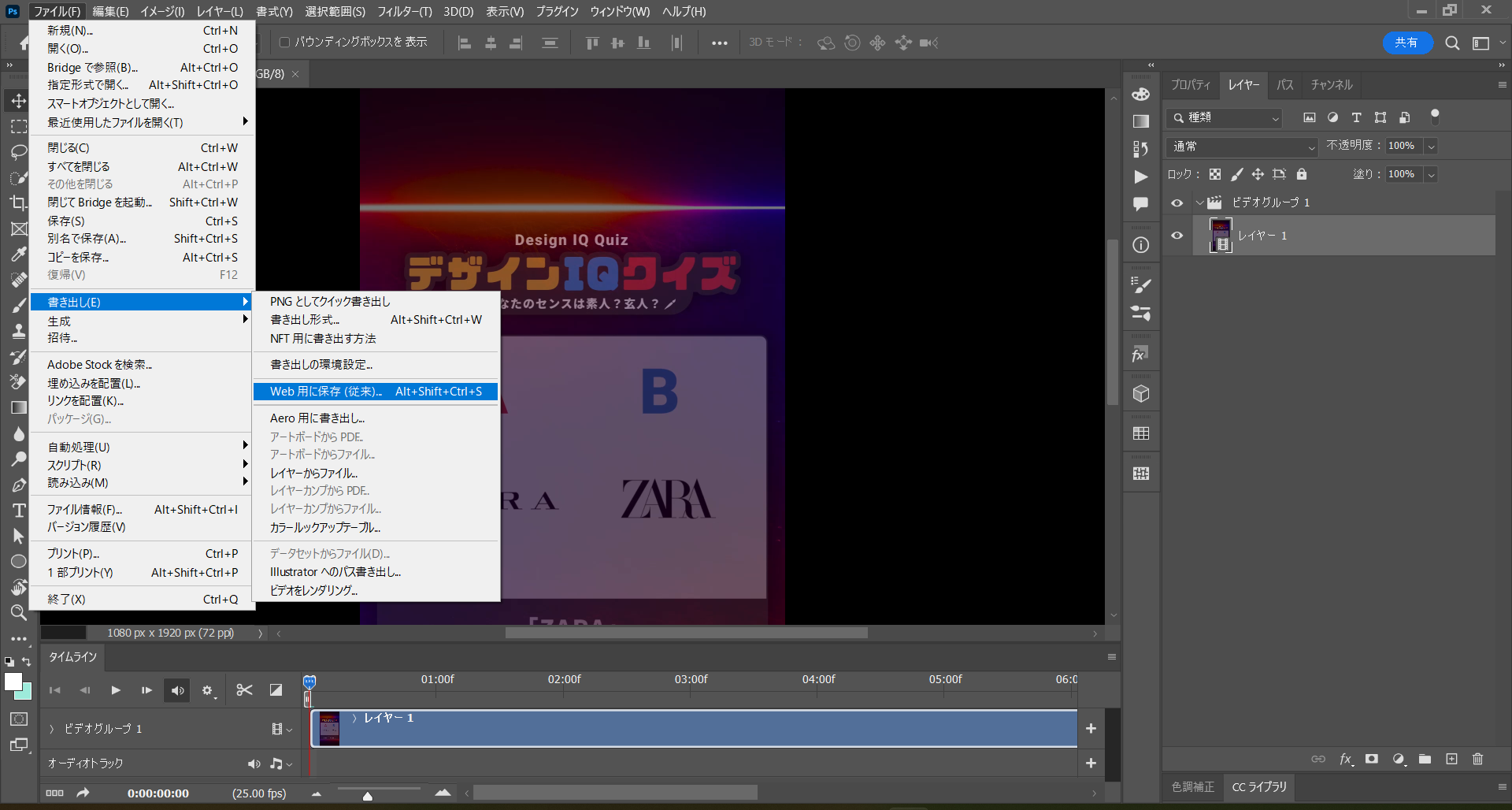This screenshot has height=810, width=1512.
Task: Open the CC ライブラリ panel icon
Action: coord(1259,786)
